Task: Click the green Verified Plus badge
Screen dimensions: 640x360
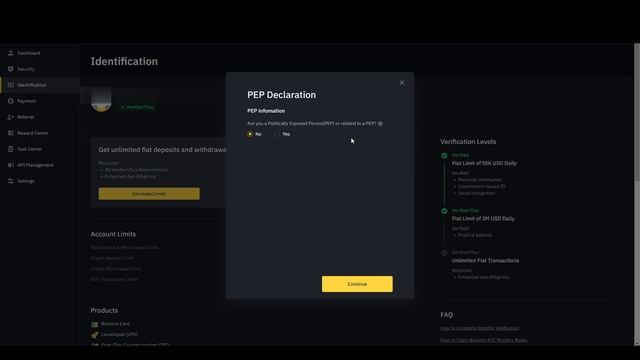Action: coord(137,107)
